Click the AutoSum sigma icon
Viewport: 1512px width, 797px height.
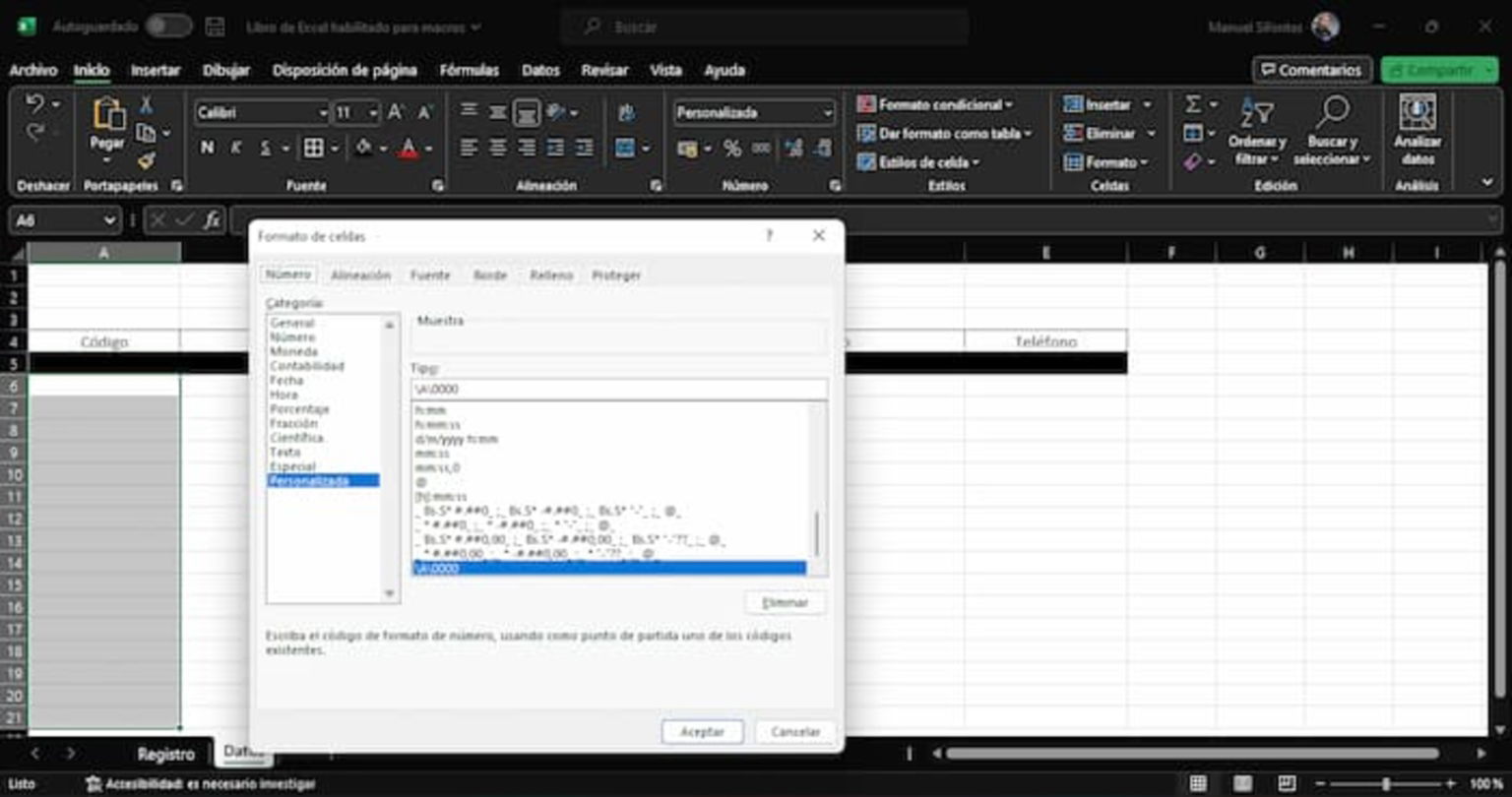[1193, 104]
